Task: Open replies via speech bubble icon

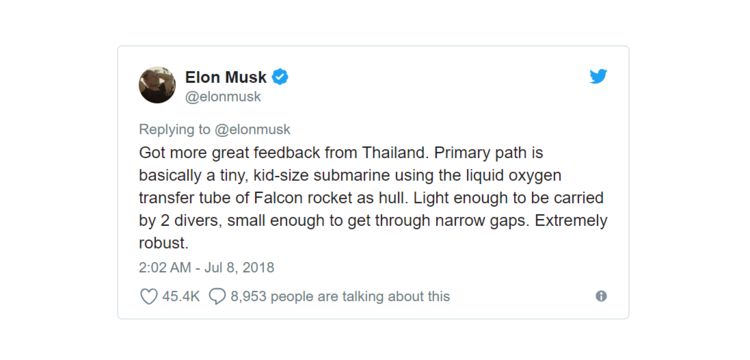Action: (x=217, y=296)
